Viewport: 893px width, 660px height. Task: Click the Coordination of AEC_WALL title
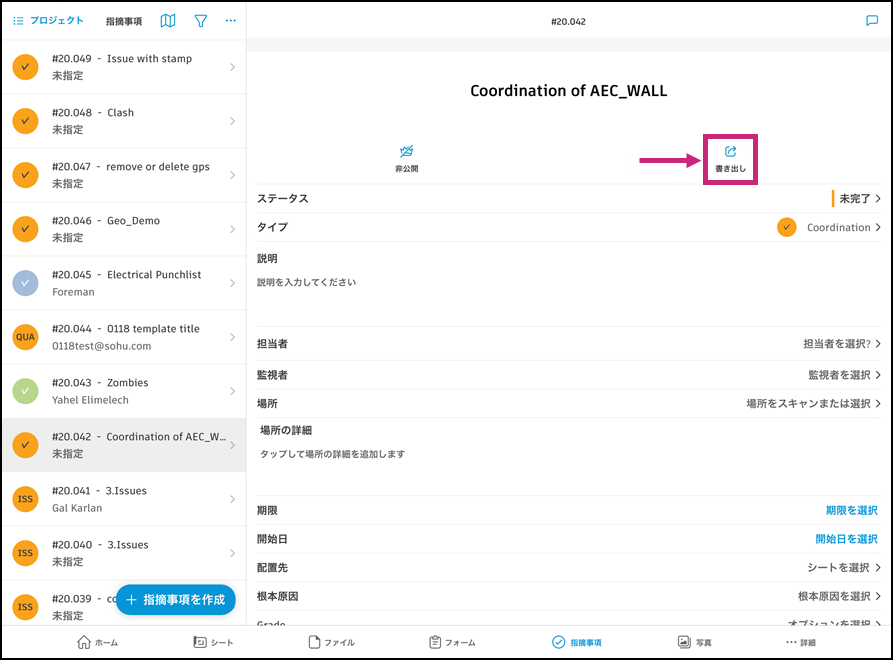click(568, 91)
